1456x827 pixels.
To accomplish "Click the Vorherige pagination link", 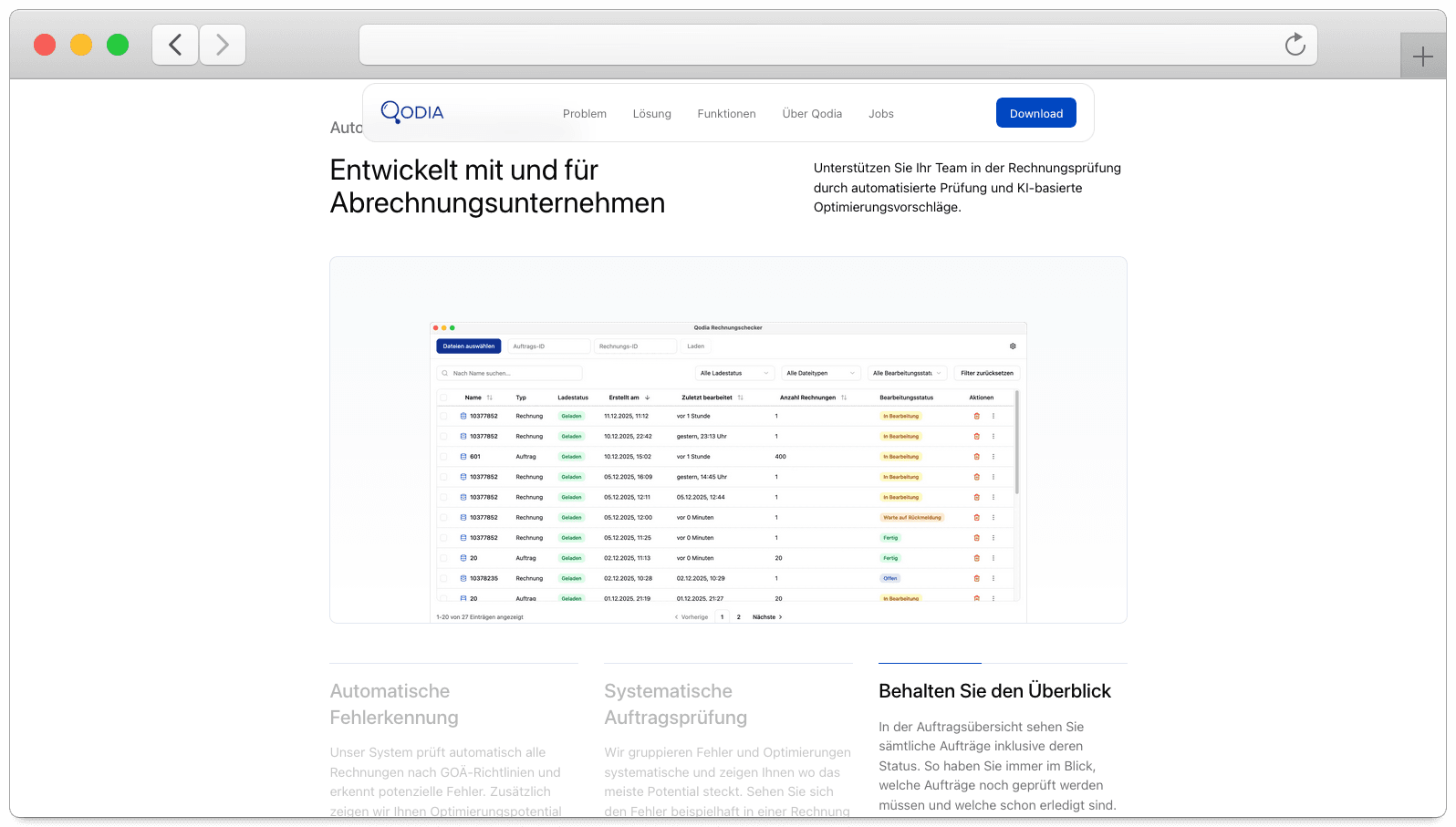I will [692, 617].
